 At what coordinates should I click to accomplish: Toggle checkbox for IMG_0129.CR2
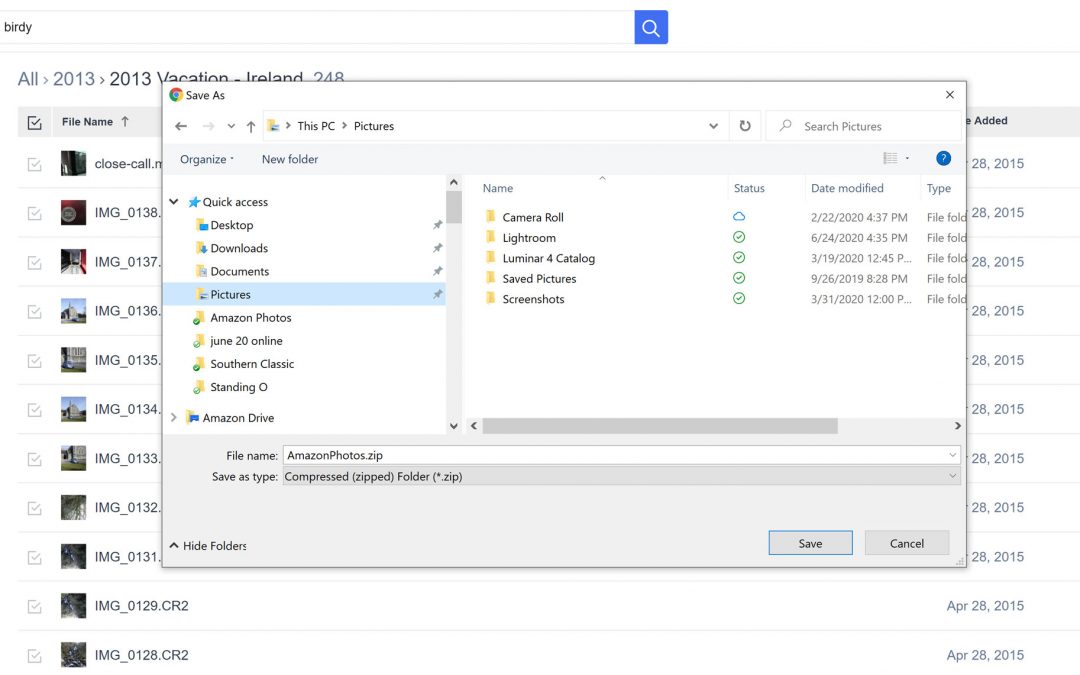[x=35, y=606]
